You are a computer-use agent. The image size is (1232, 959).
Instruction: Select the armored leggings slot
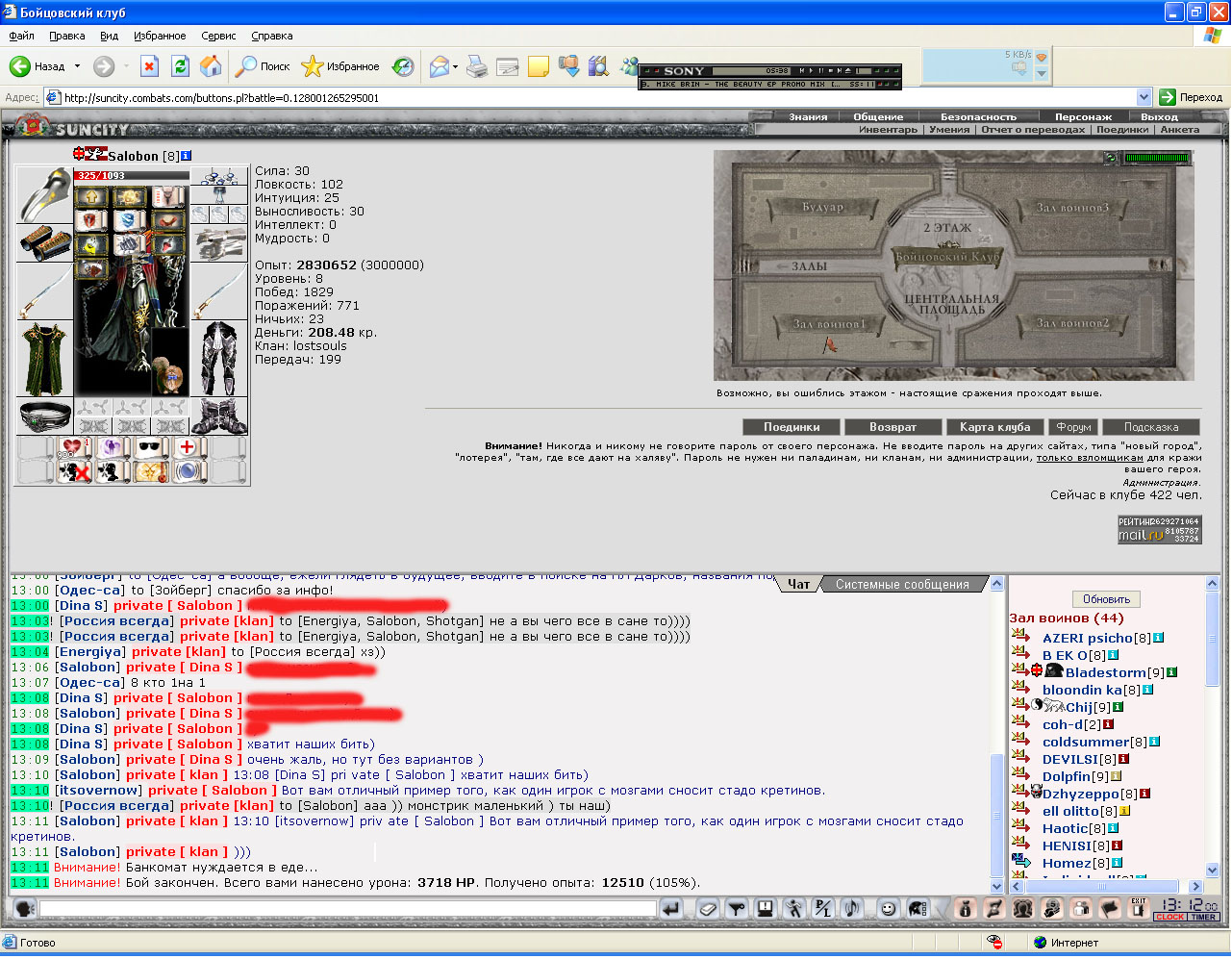[x=218, y=359]
